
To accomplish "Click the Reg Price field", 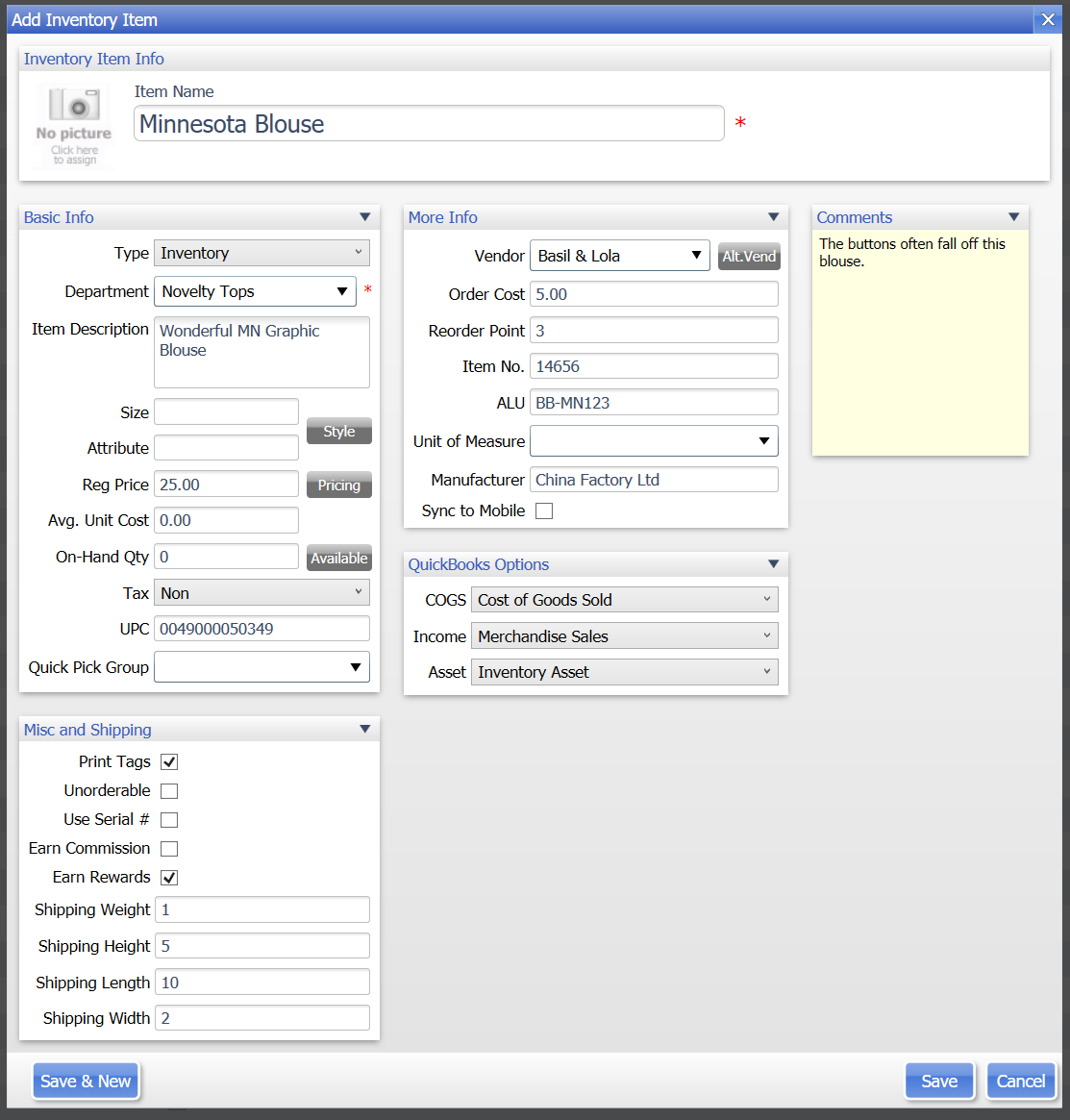I will click(227, 485).
